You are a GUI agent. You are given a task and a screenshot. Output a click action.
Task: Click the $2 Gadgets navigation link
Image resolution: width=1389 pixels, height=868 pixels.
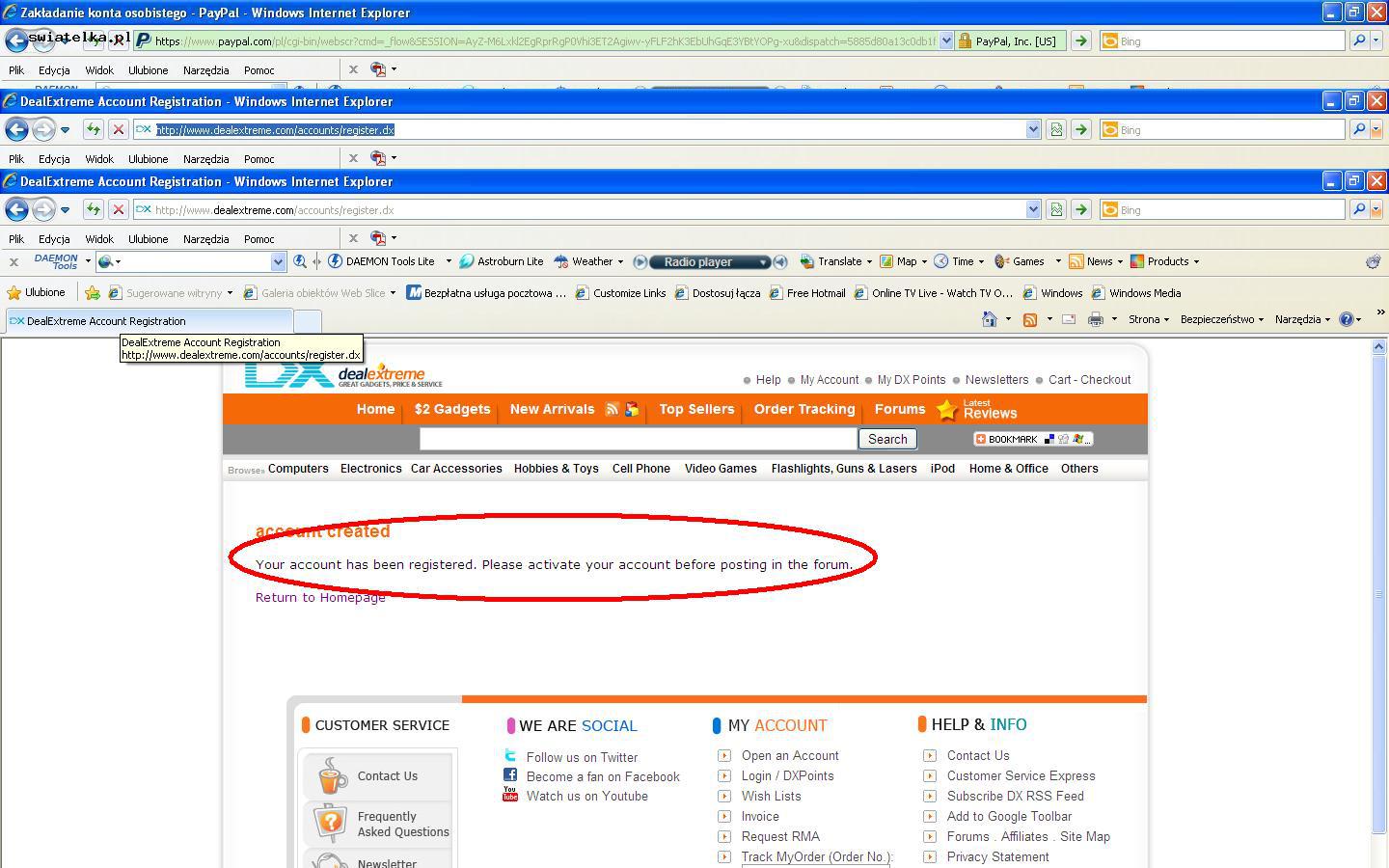[452, 409]
